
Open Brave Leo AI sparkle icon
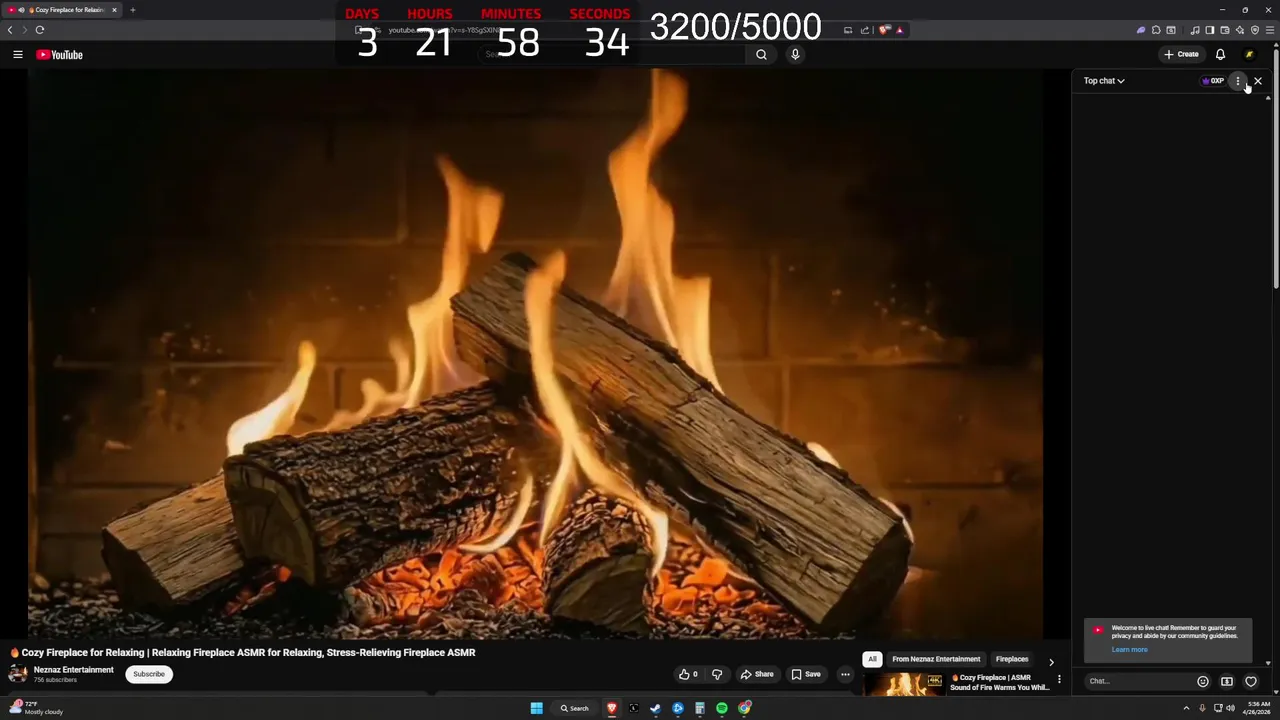pyautogui.click(x=1240, y=30)
